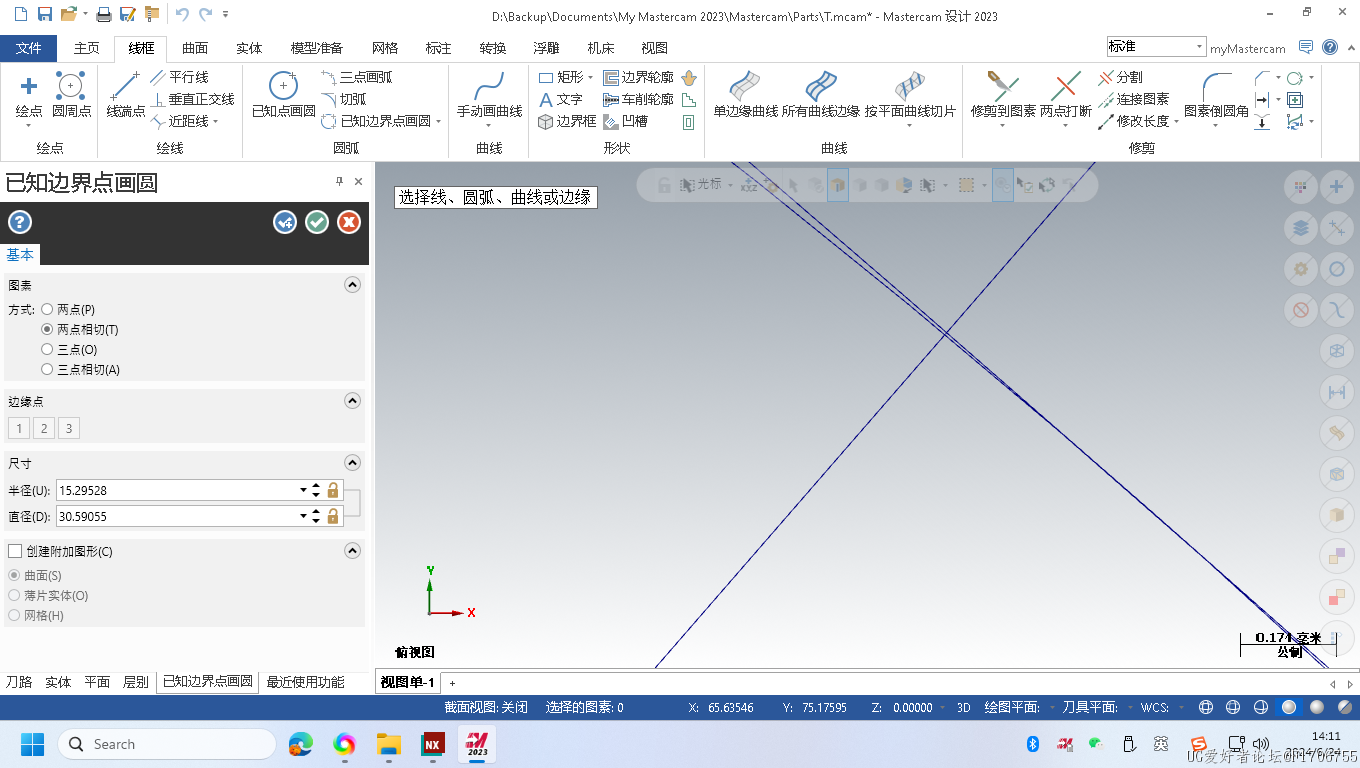Select the 按平面曲线切片 tool

click(x=910, y=96)
